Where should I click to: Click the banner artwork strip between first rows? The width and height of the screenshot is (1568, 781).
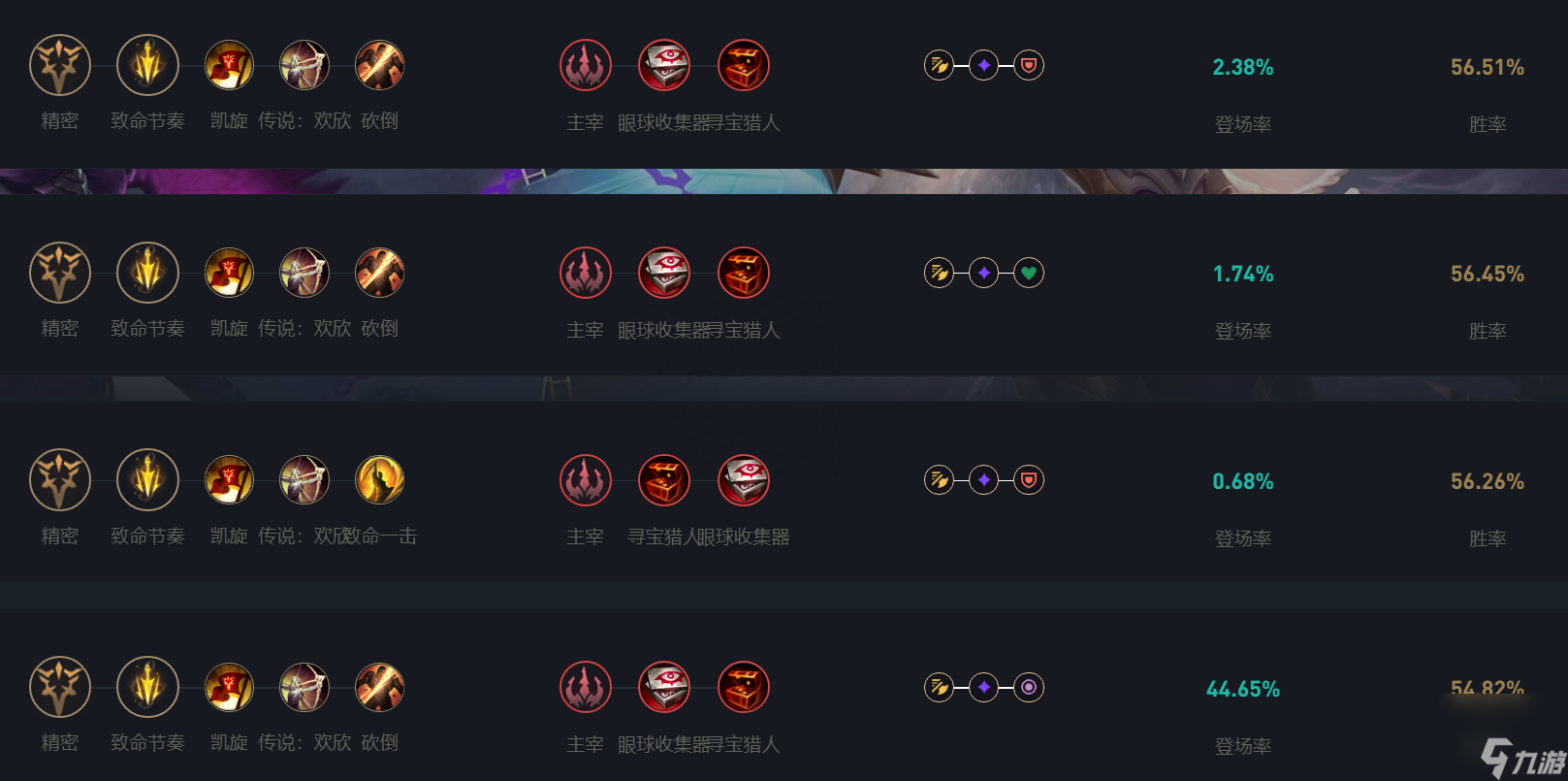784,181
